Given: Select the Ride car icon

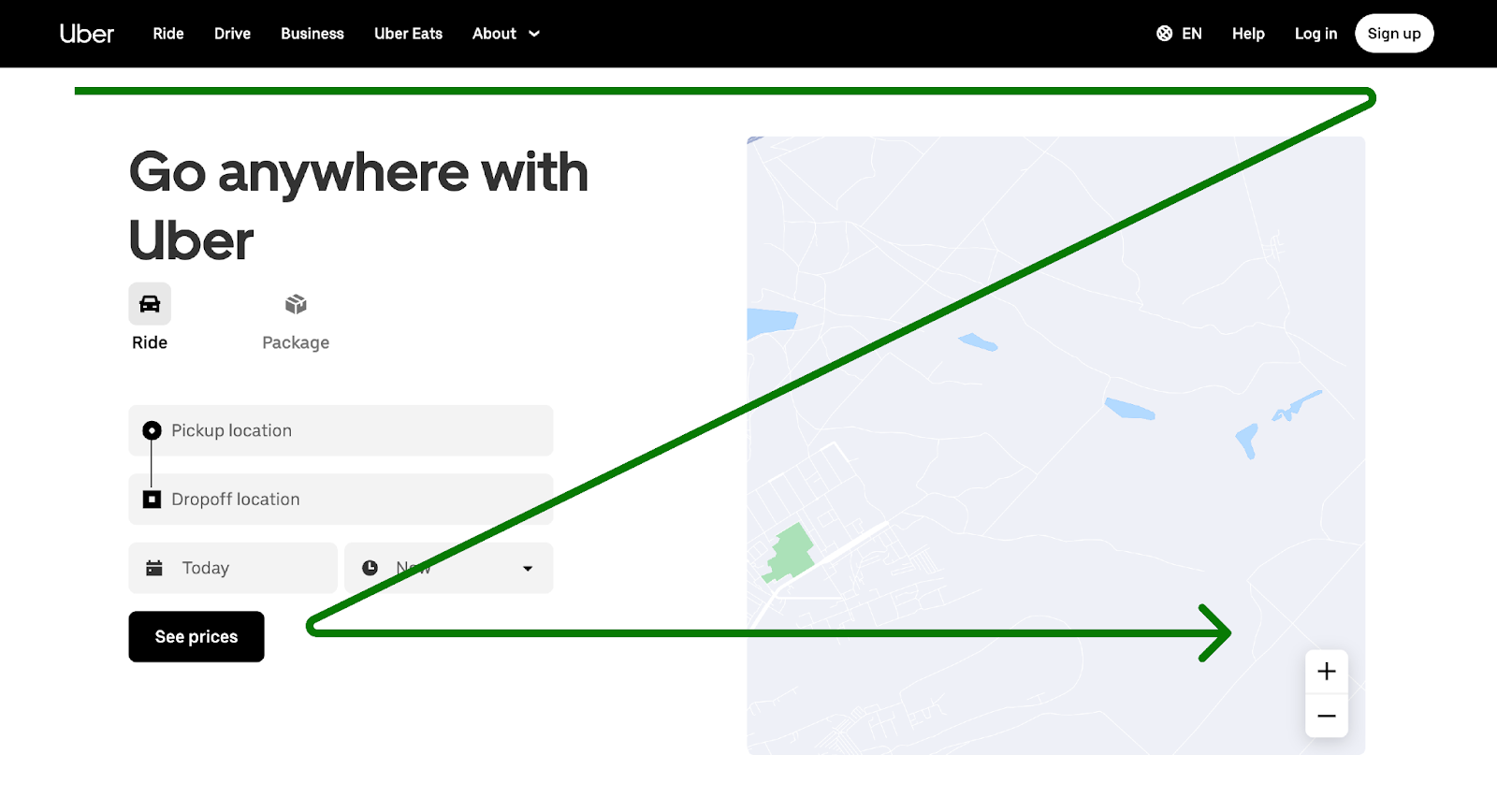Looking at the screenshot, I should 150,304.
